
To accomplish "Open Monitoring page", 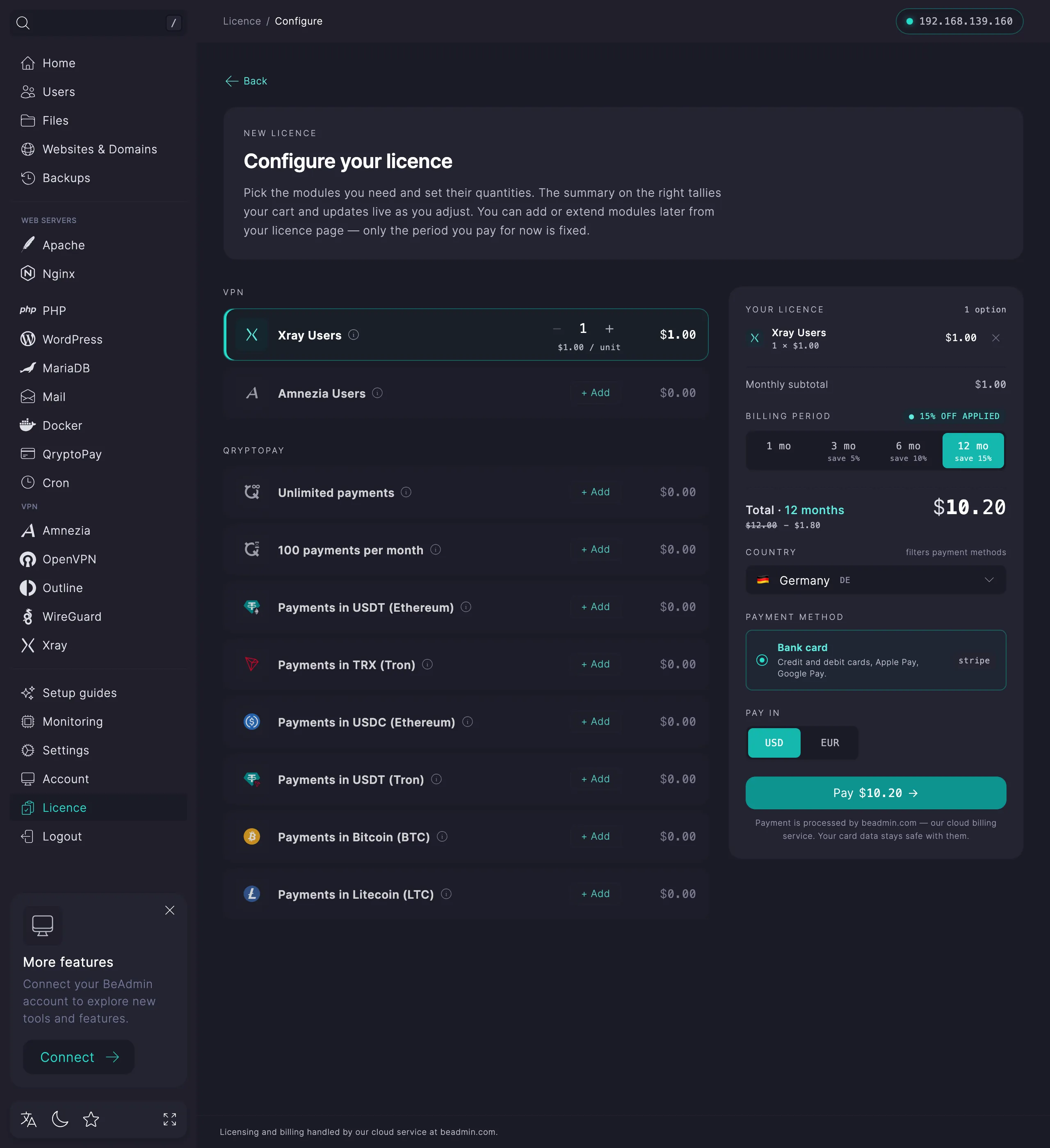I will [98, 722].
